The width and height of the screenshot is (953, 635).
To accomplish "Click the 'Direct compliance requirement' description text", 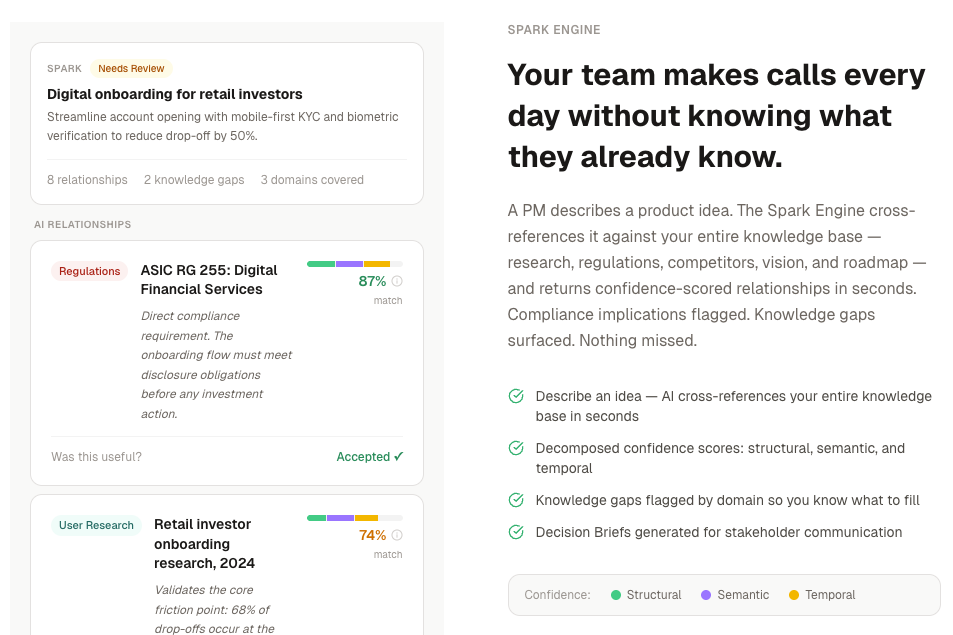I will 216,365.
